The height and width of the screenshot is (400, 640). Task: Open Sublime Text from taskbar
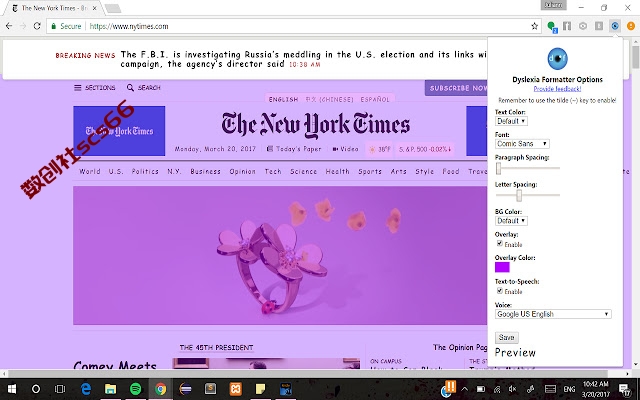click(211, 389)
